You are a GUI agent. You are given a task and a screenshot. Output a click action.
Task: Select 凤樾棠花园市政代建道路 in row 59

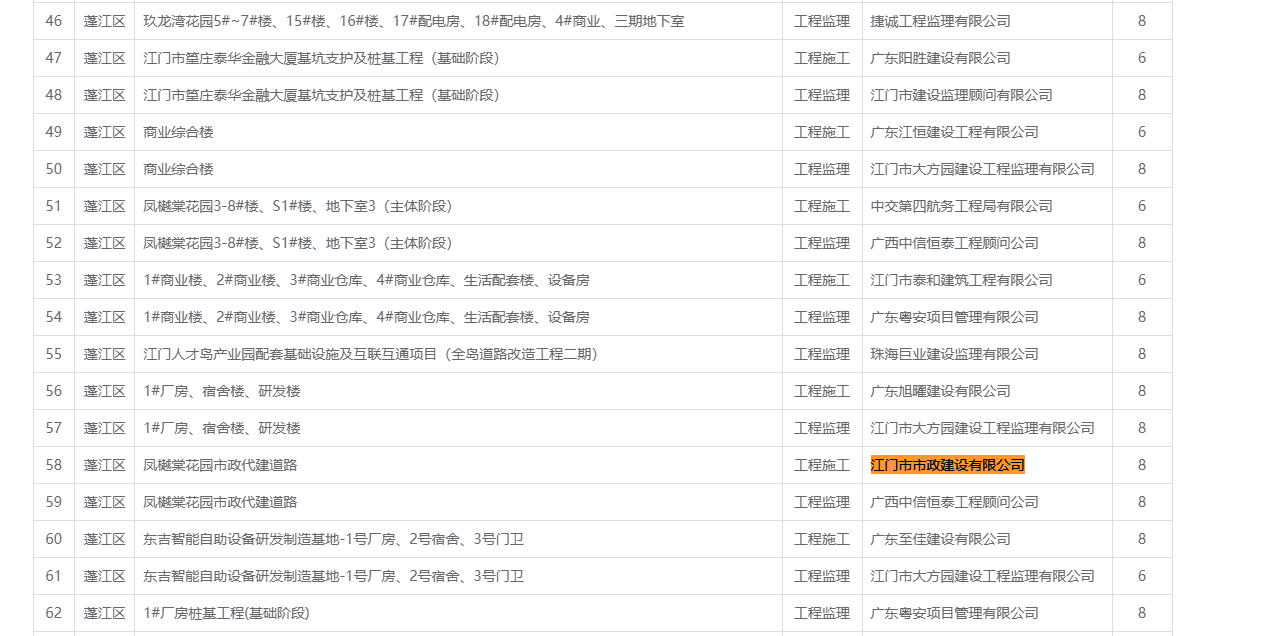(220, 502)
